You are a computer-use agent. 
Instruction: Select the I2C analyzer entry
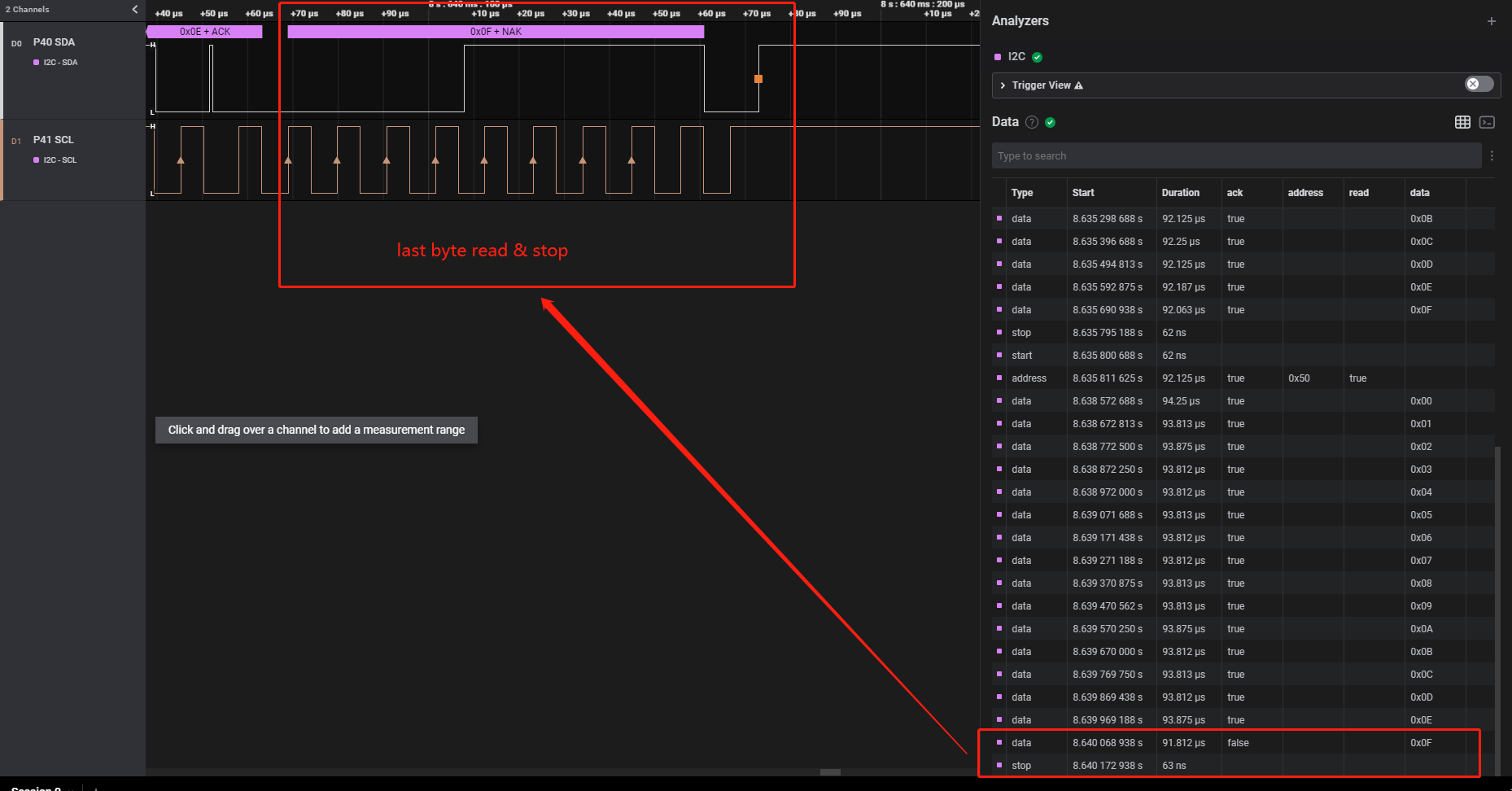1016,56
